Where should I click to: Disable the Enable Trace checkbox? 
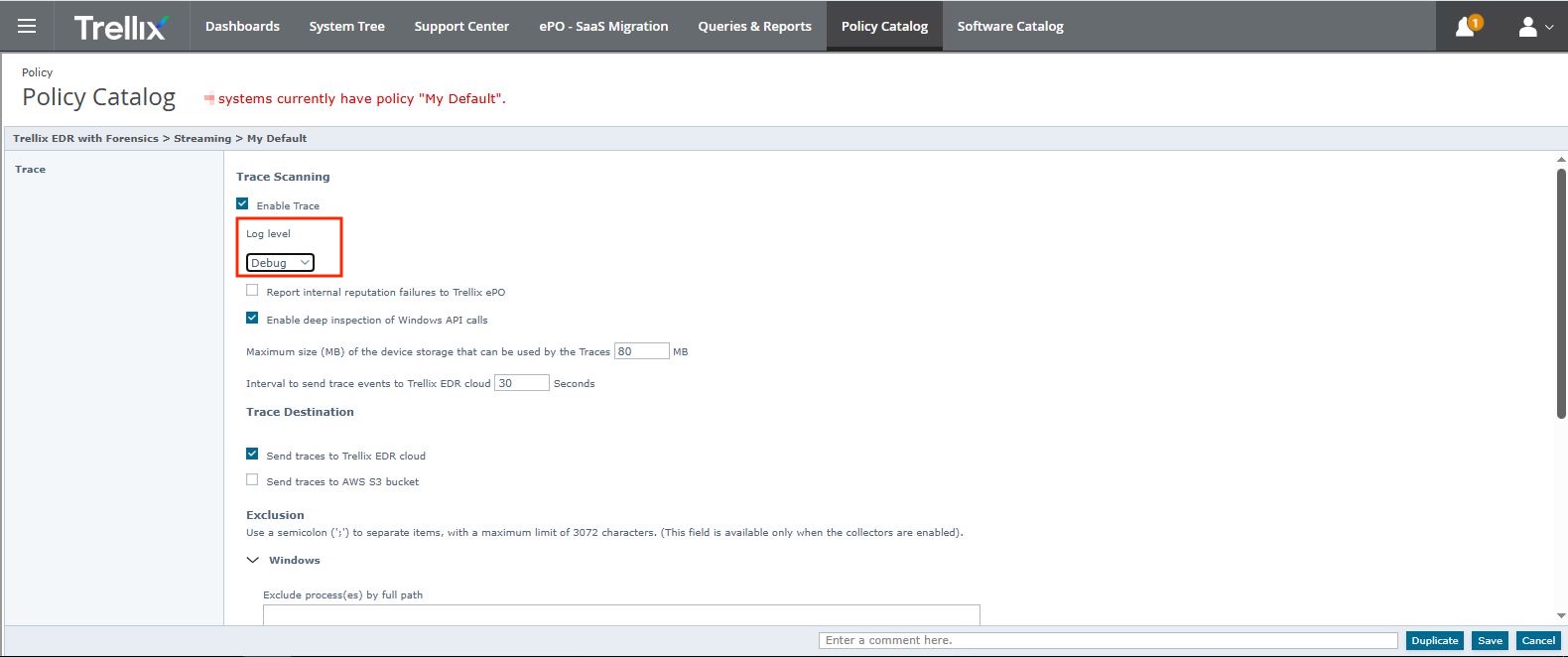pyautogui.click(x=242, y=204)
